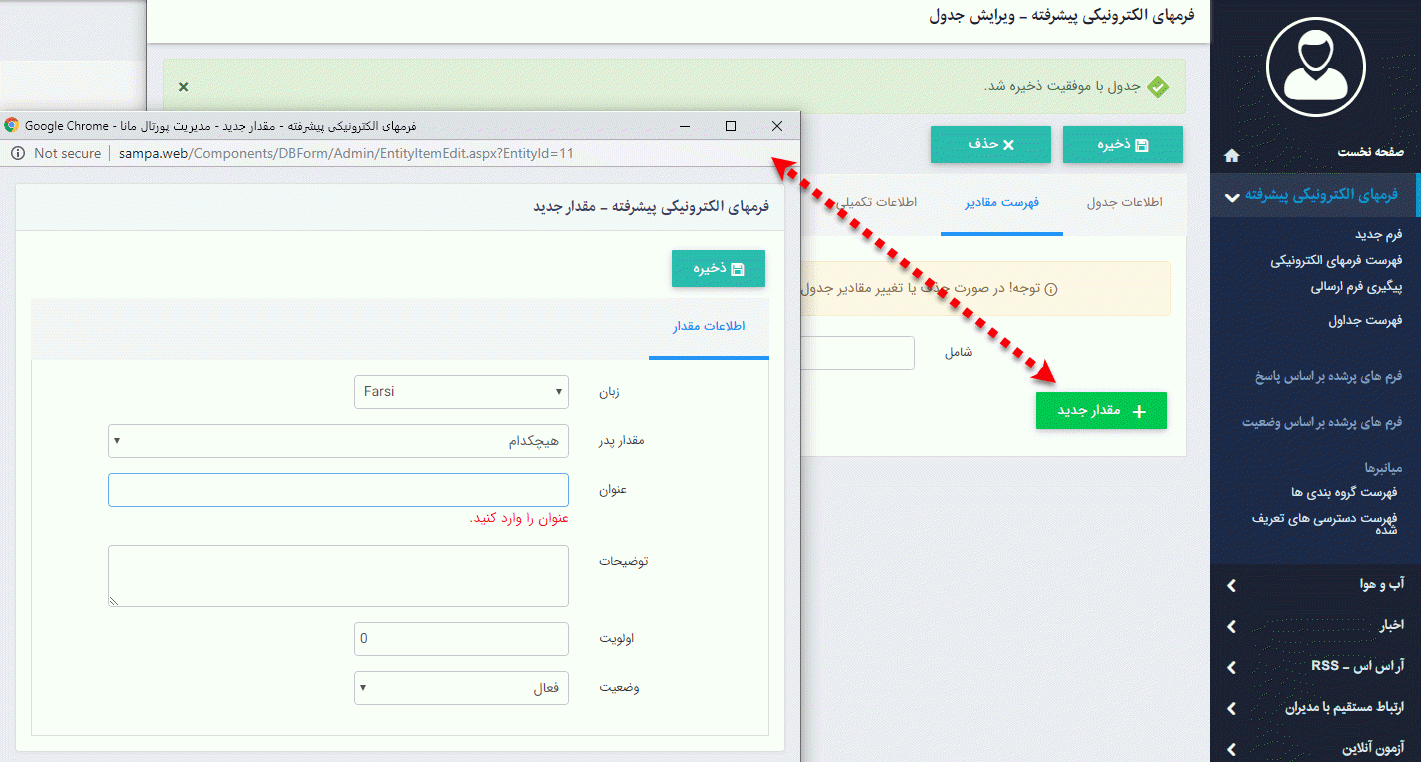Screen dimensions: 1421x762
Task: Click the home icon beside صفحه نخست
Action: pos(1231,155)
